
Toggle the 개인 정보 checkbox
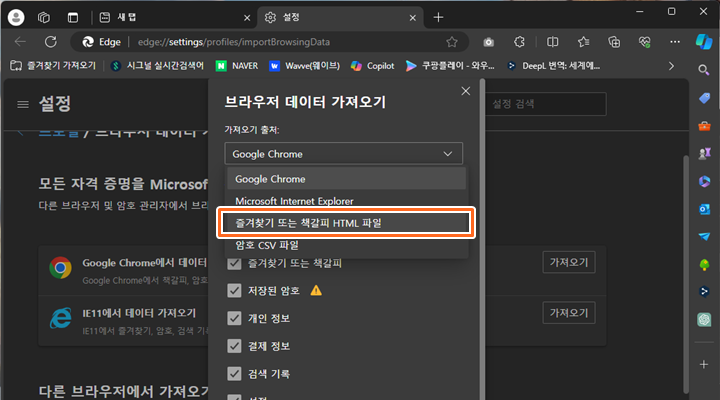(x=234, y=318)
